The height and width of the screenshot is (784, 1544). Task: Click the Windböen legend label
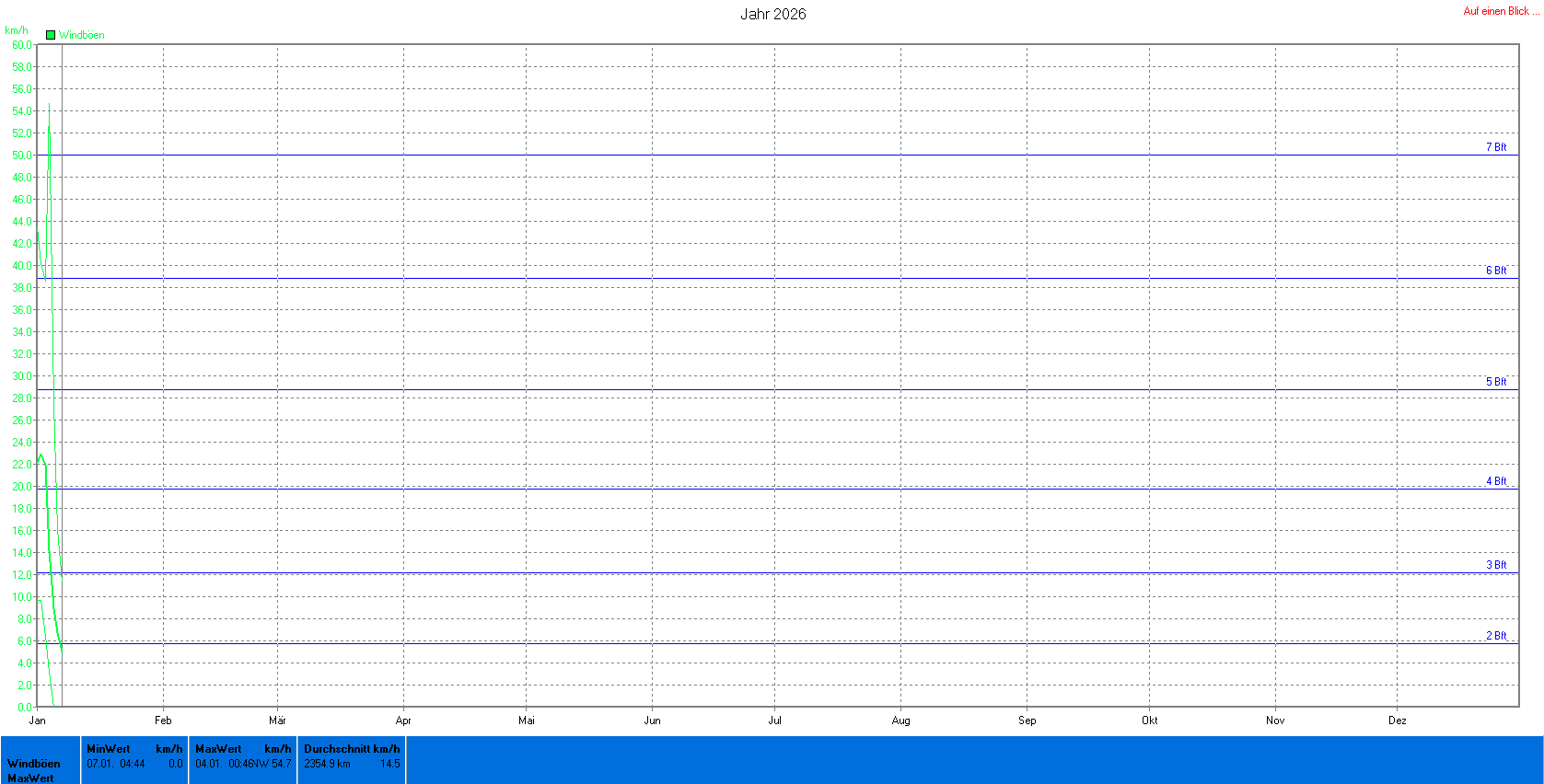(x=82, y=35)
